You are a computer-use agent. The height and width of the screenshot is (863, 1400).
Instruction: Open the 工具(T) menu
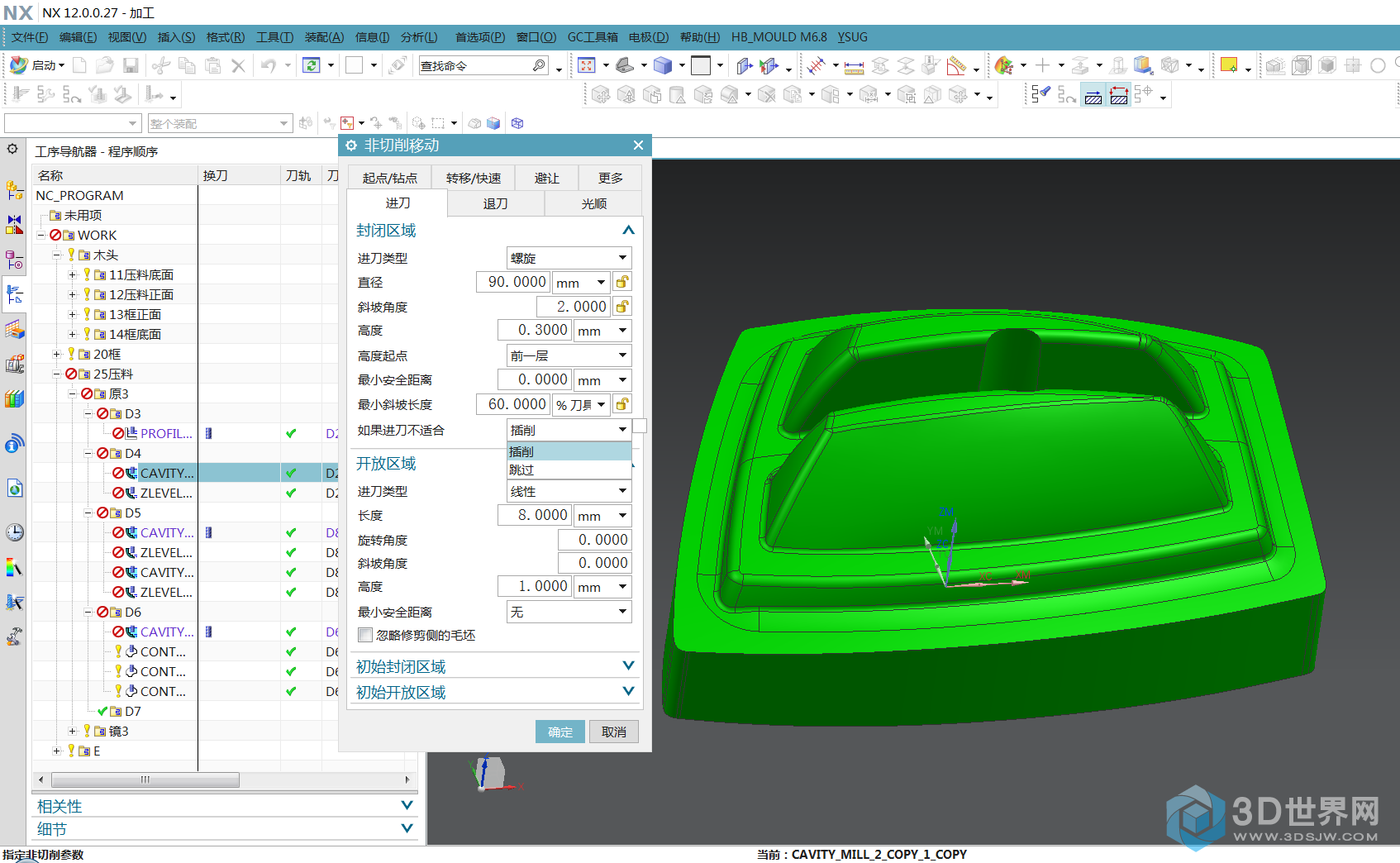coord(275,37)
